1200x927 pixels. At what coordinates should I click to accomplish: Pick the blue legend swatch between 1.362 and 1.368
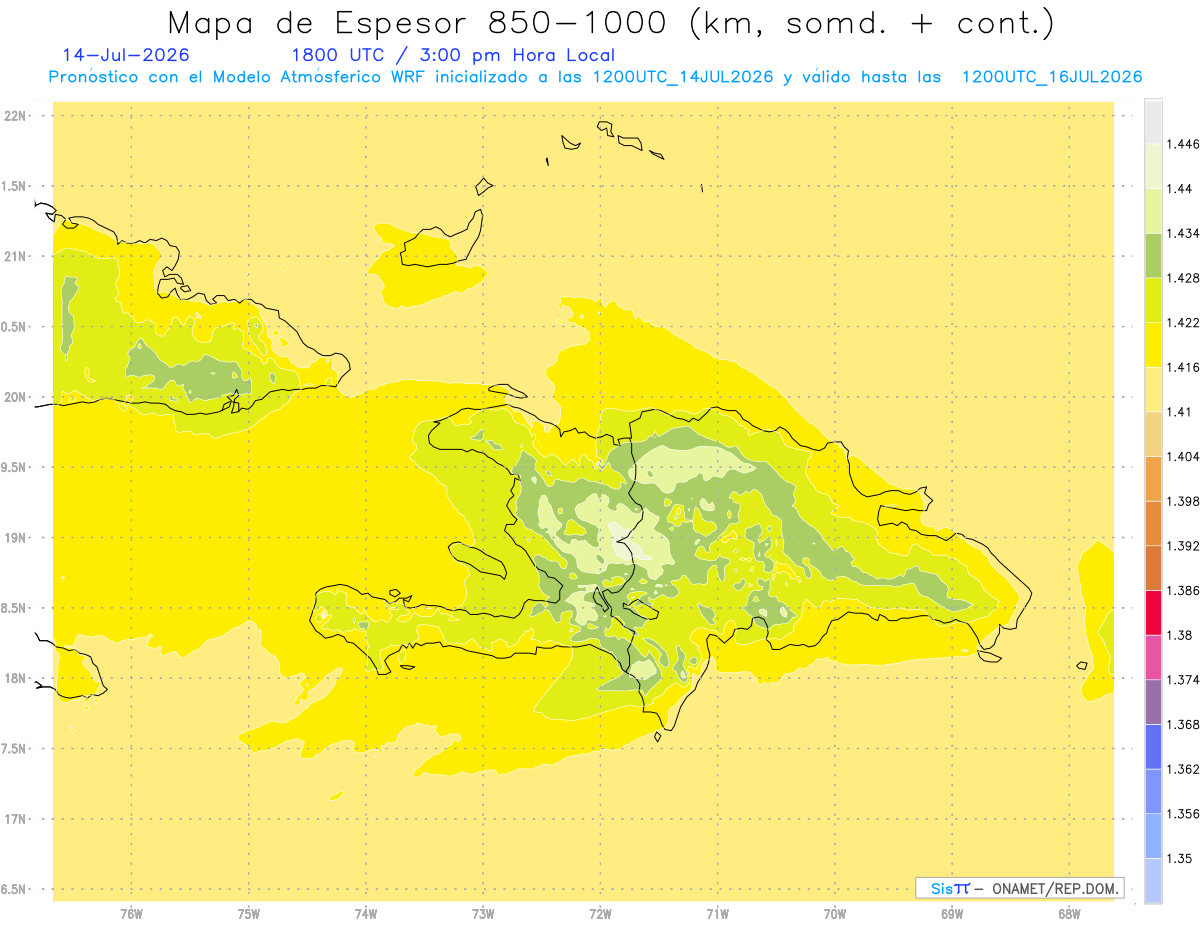coord(1153,747)
